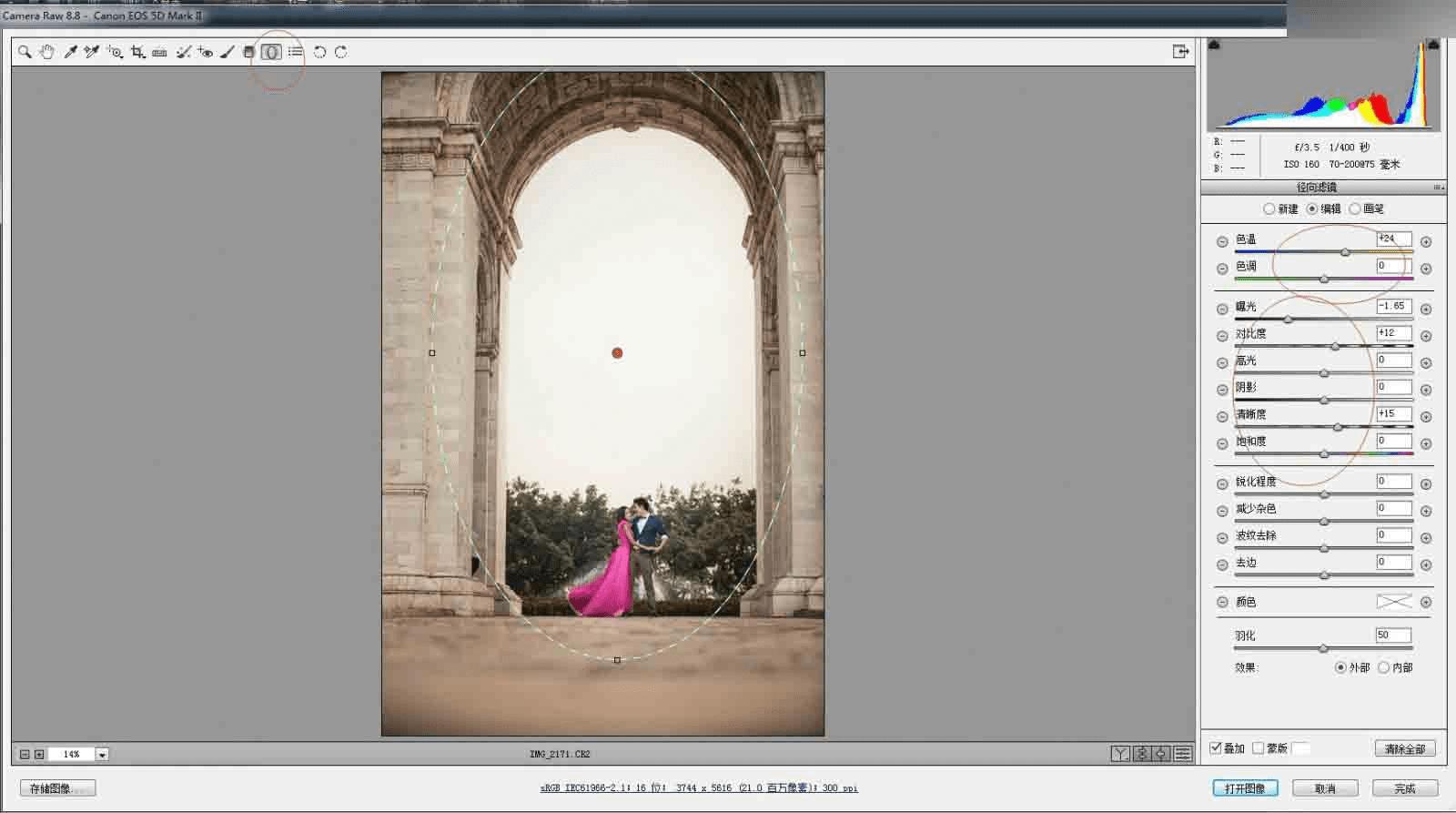The image size is (1456, 813).
Task: Increase 曝光 with its plus button
Action: [x=1426, y=309]
